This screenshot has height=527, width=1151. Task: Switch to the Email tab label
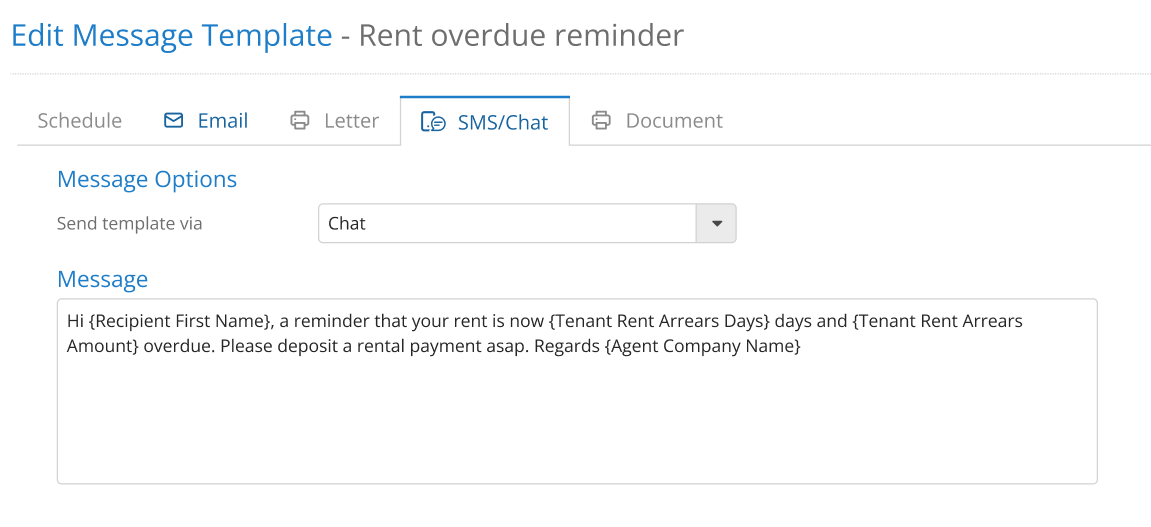tap(222, 121)
